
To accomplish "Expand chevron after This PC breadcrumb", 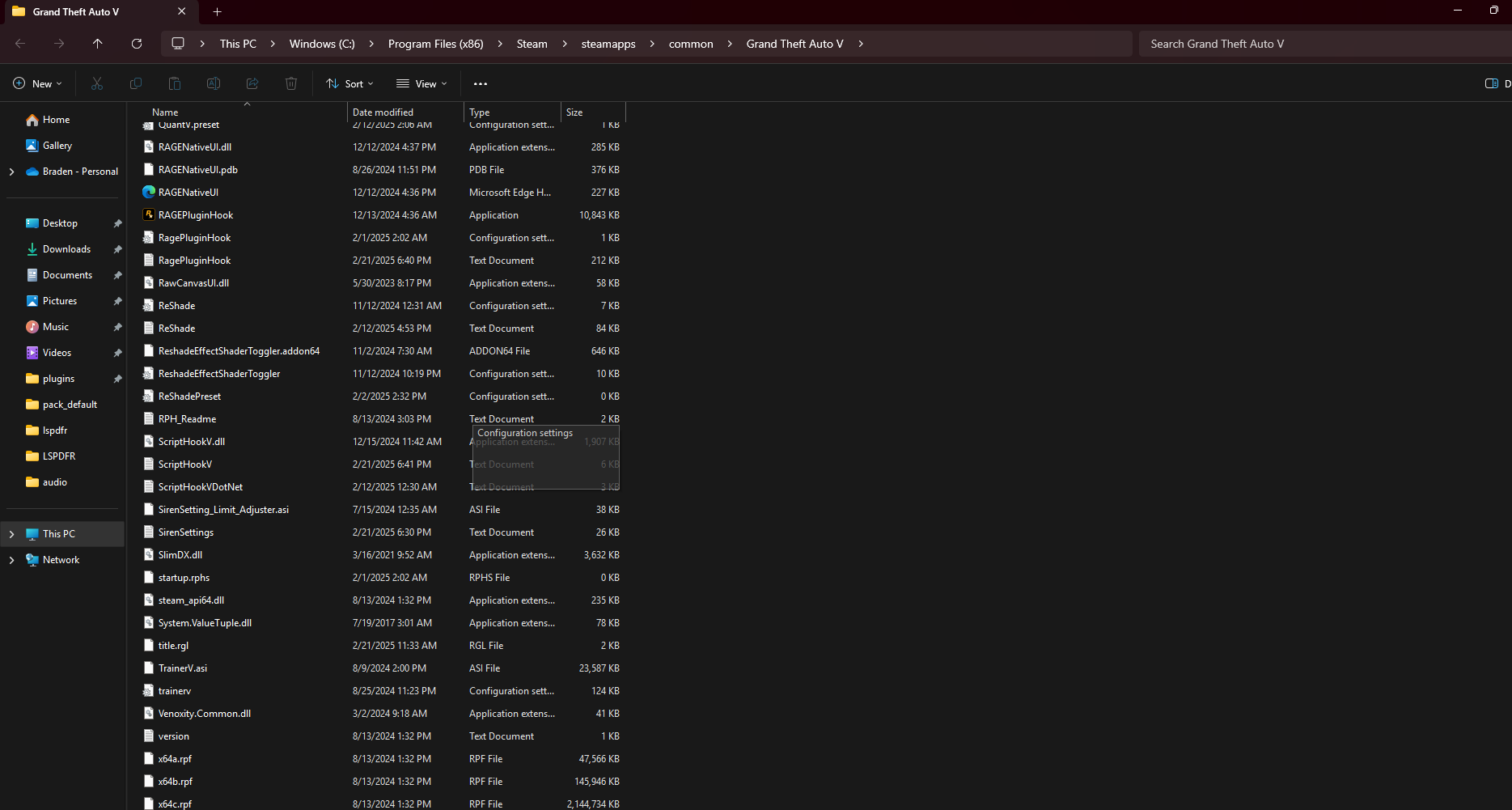I will pyautogui.click(x=273, y=44).
